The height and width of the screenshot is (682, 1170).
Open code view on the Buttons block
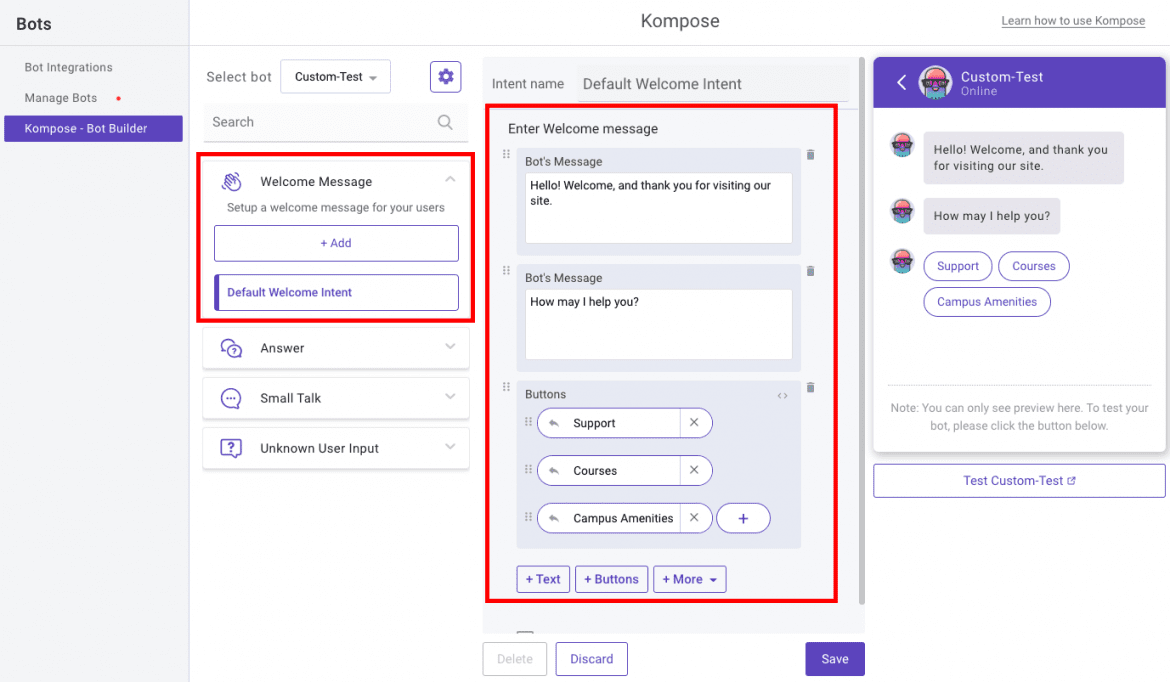click(x=783, y=395)
